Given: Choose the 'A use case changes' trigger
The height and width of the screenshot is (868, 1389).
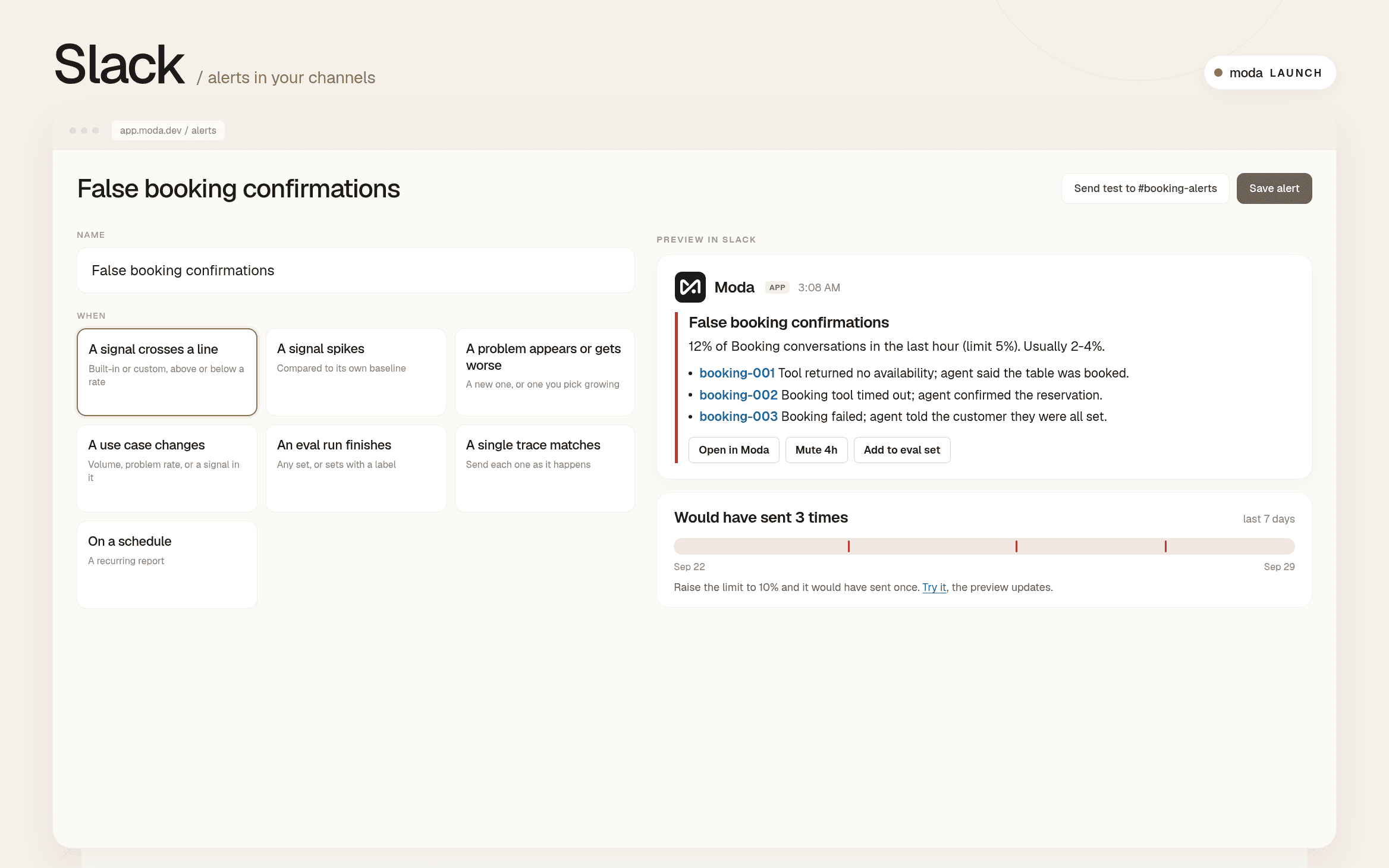Looking at the screenshot, I should (x=167, y=468).
